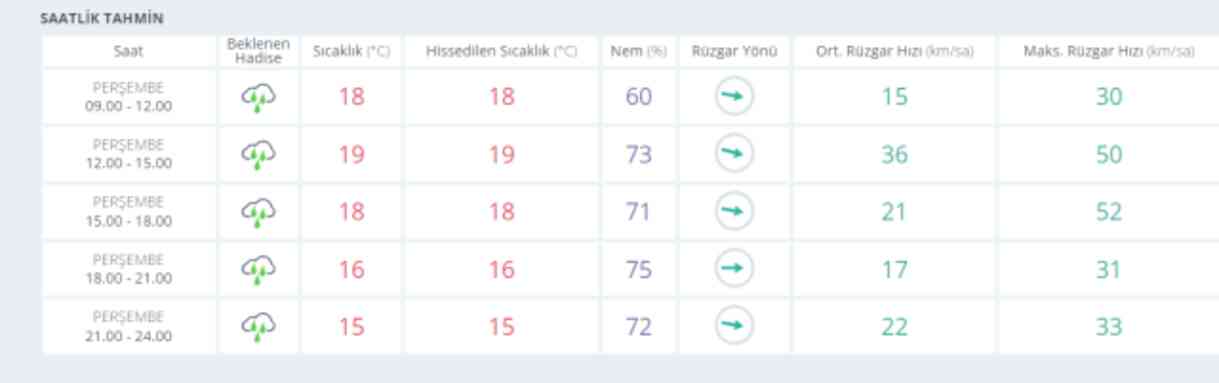Click average wind speed value 21
1219x383 pixels.
(895, 212)
